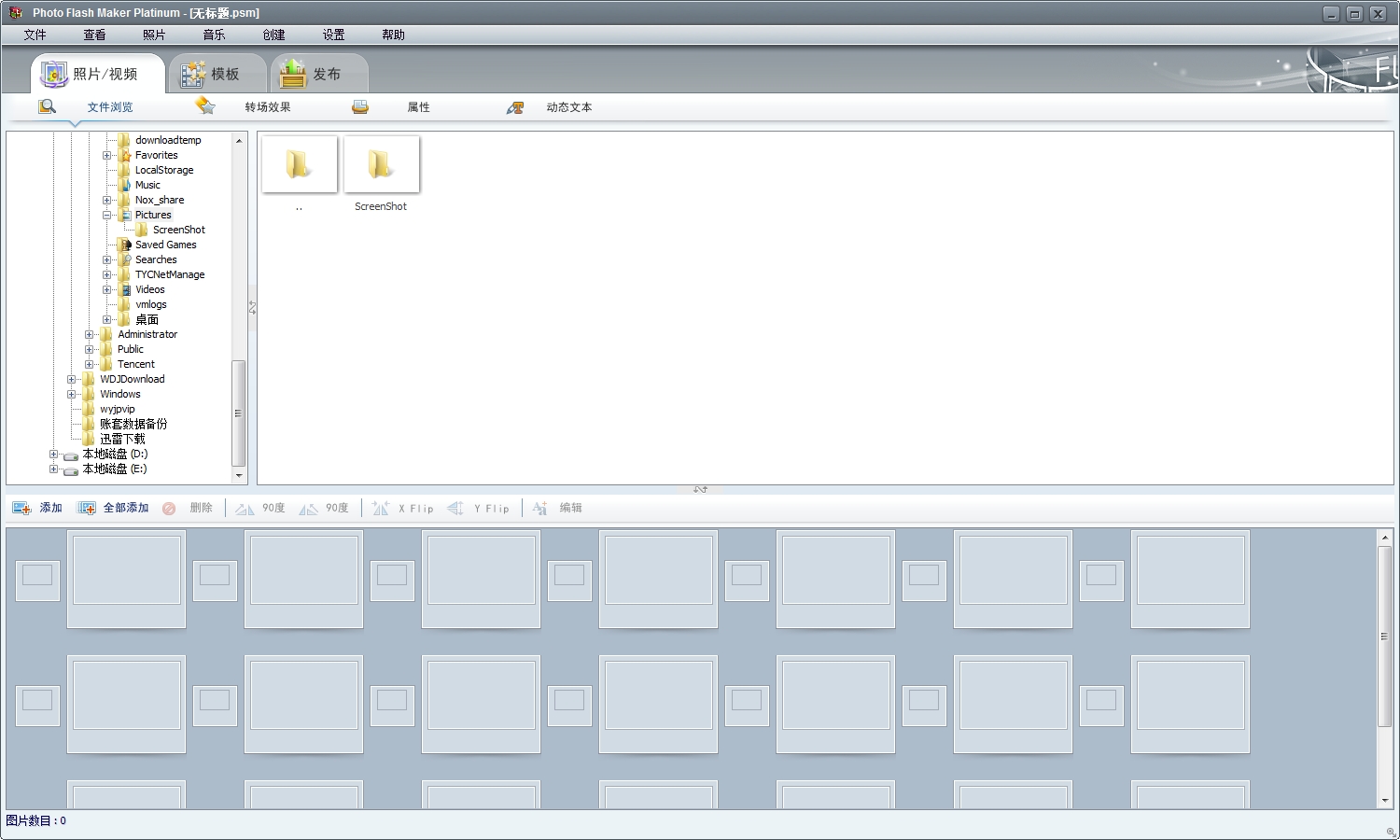The image size is (1400, 840).
Task: Switch to the 发布 tab
Action: [x=318, y=74]
